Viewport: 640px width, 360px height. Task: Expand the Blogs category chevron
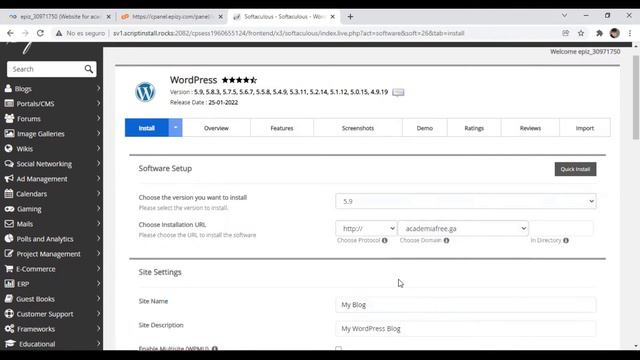tap(98, 88)
